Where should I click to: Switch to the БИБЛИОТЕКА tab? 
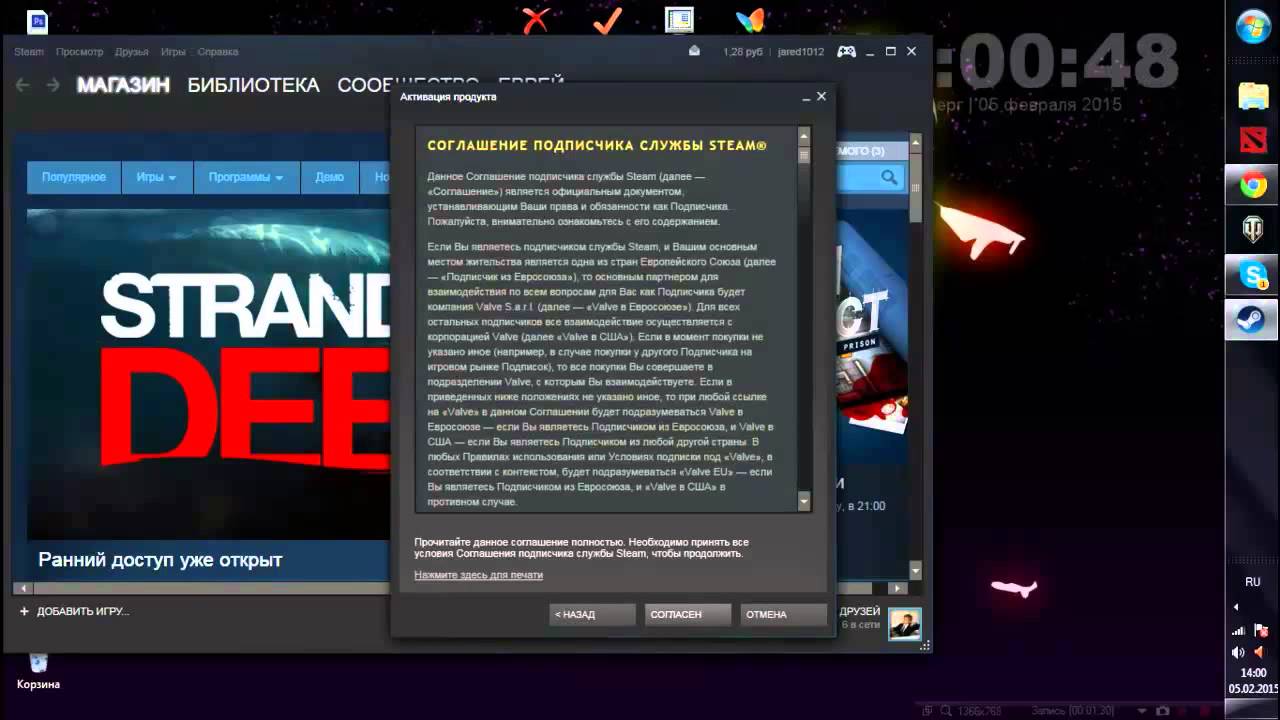(254, 85)
